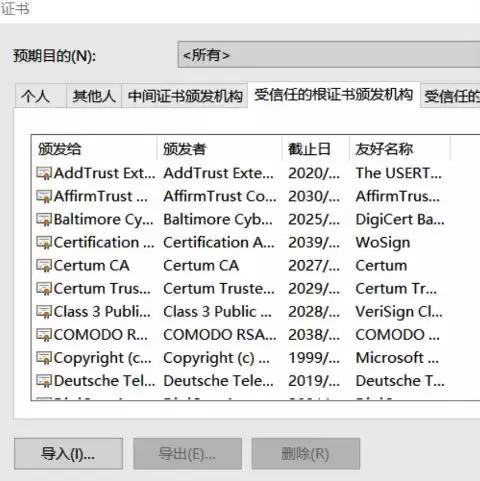
Task: Click friendly name 'COMODO ...'
Action: pos(398,334)
